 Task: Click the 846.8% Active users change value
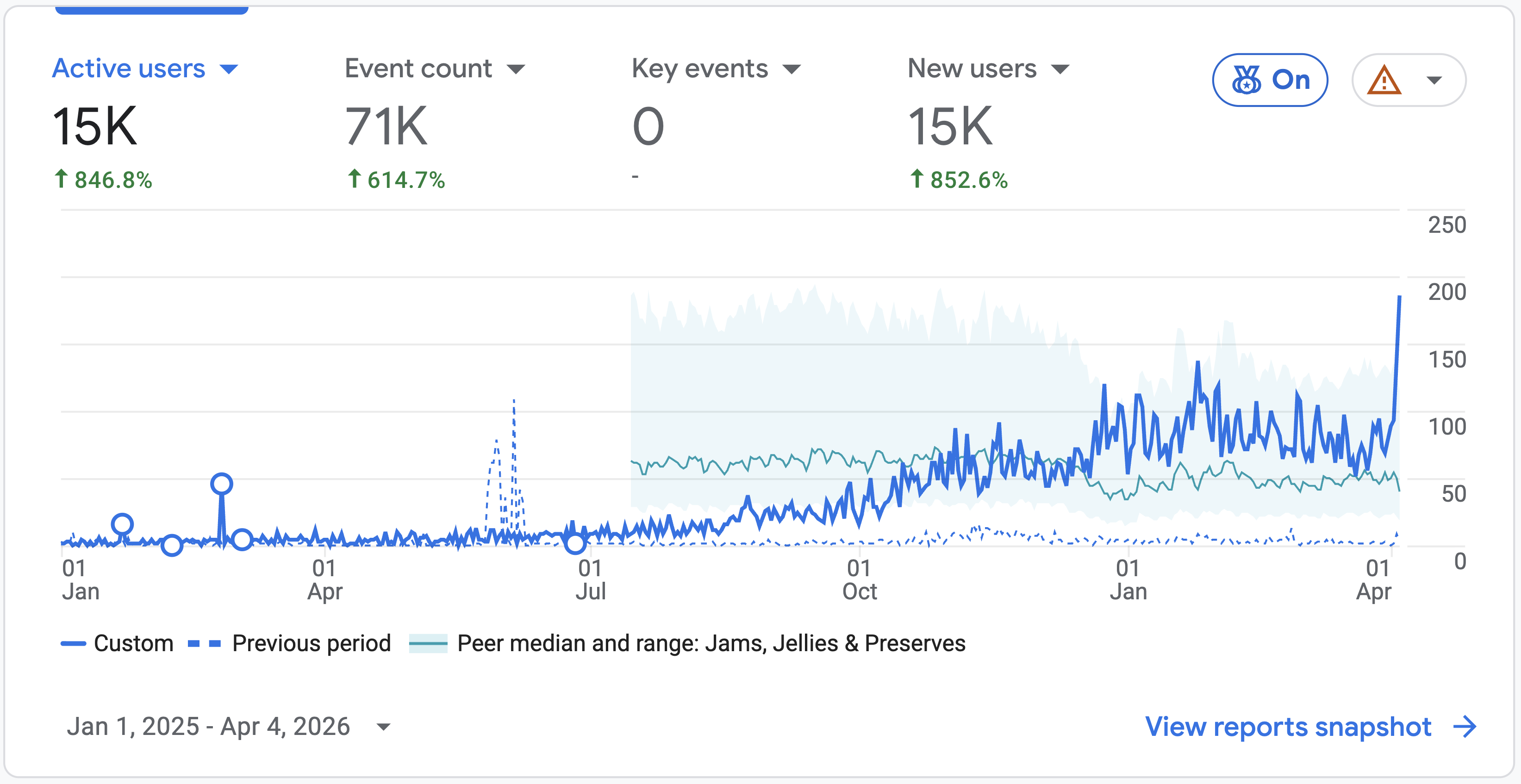click(113, 180)
